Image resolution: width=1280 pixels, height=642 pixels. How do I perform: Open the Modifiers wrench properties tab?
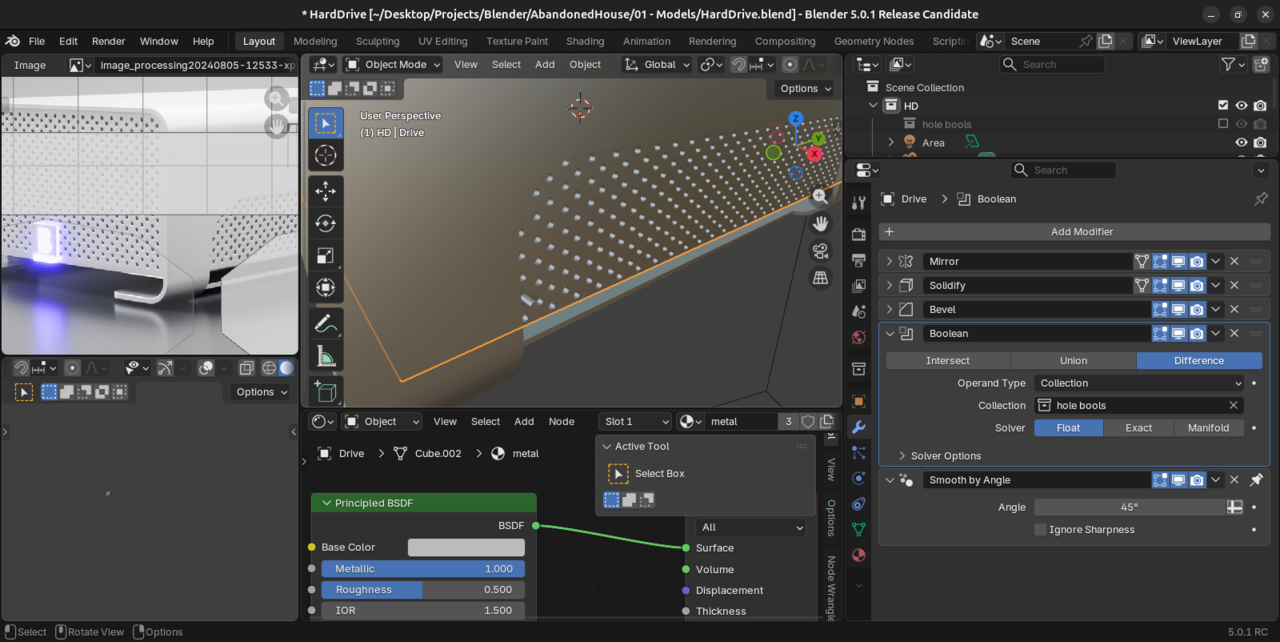pyautogui.click(x=858, y=428)
